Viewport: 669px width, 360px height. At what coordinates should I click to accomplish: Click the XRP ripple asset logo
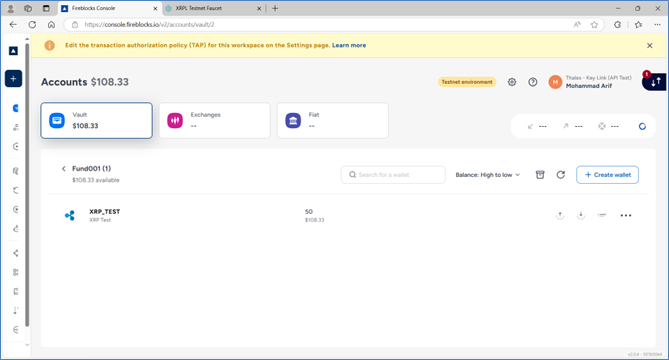[x=70, y=215]
